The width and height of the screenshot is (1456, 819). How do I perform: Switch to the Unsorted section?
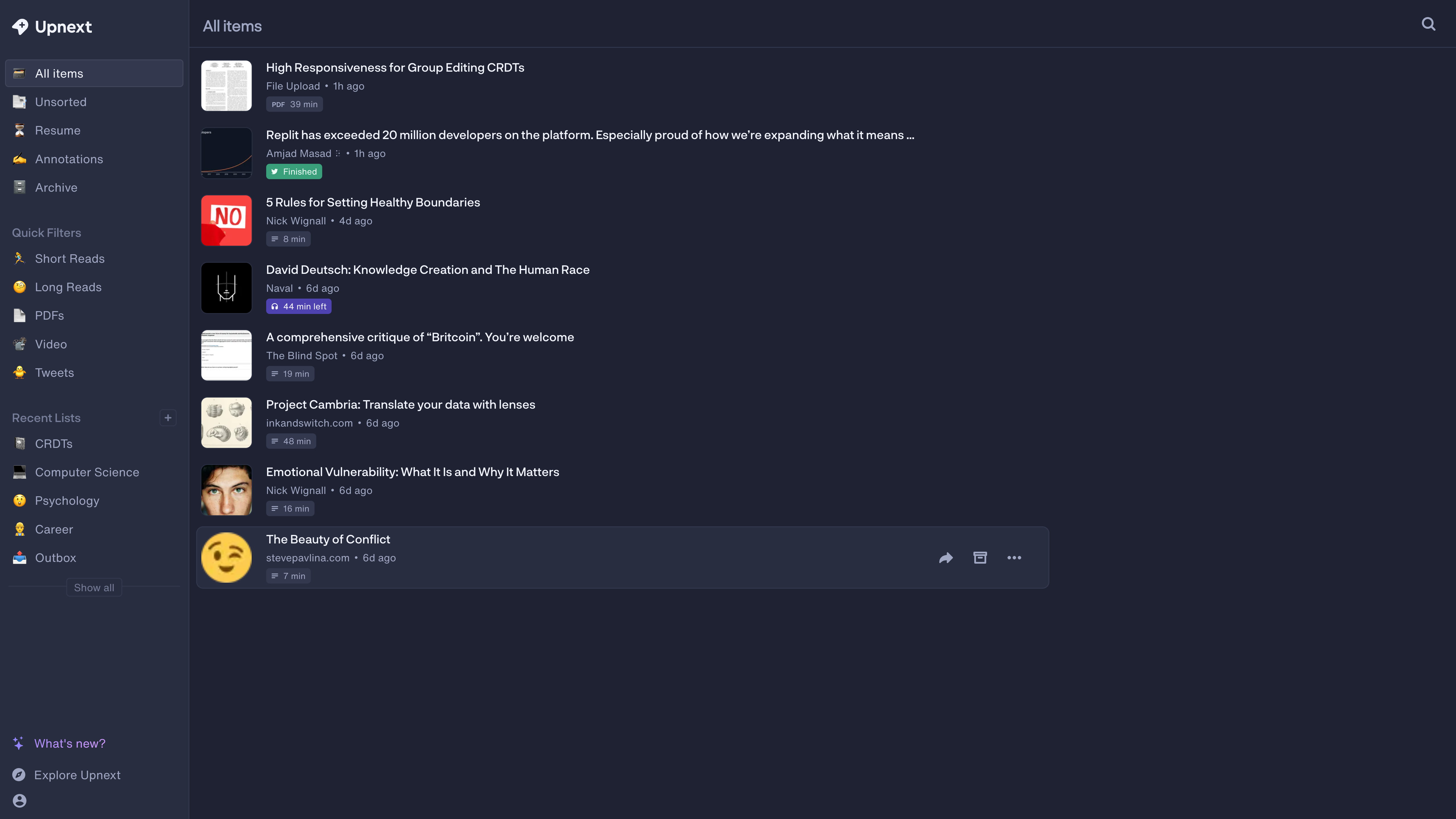click(61, 102)
